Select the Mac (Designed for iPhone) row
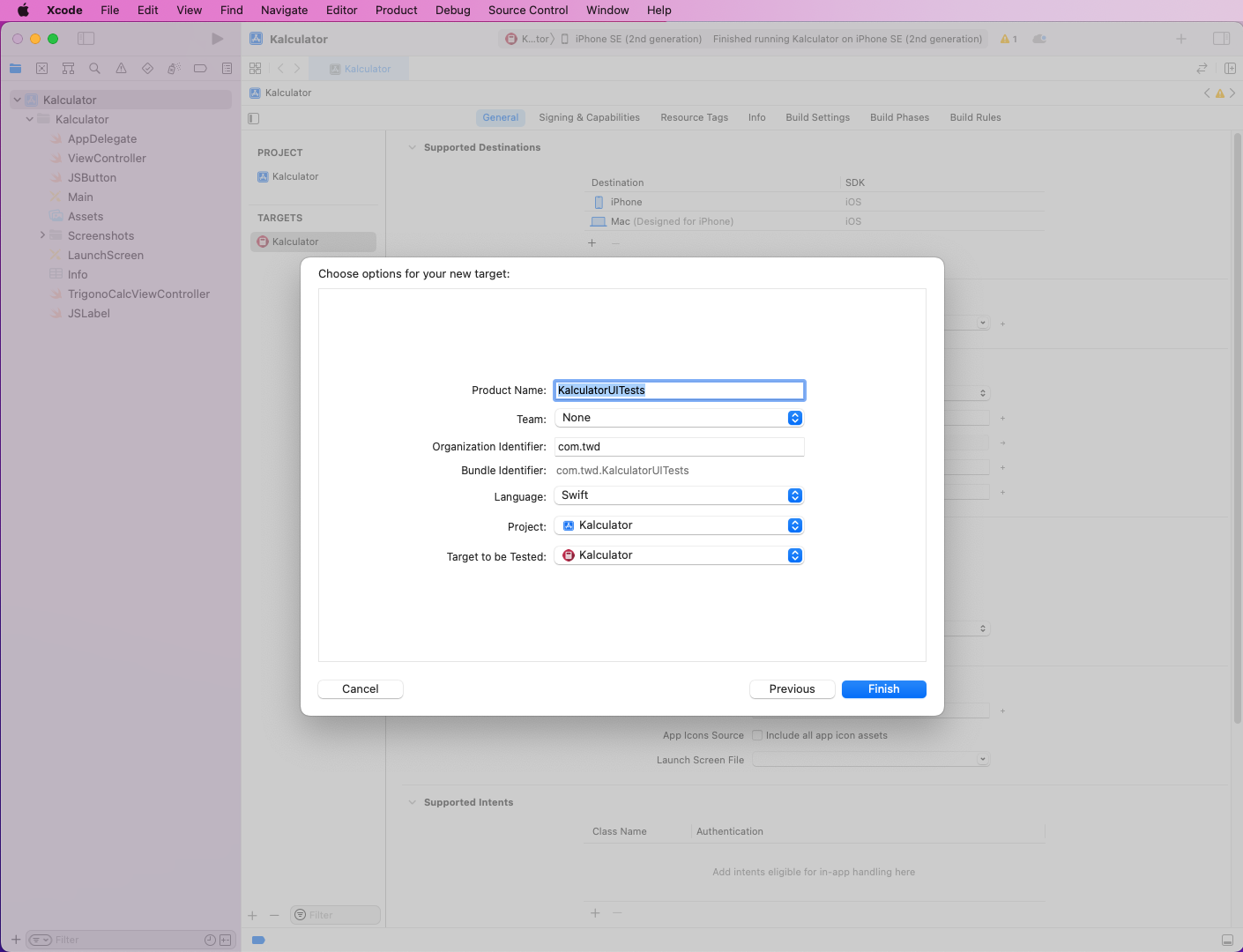This screenshot has height=952, width=1243. point(815,221)
